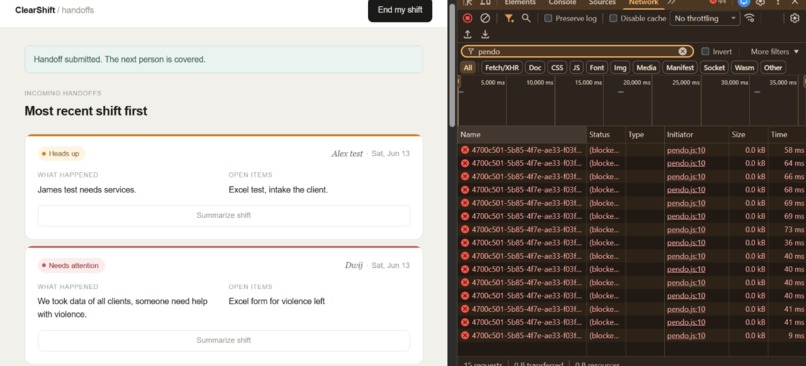The image size is (806, 366).
Task: Click error icon of 9 ms request
Action: click(x=465, y=336)
